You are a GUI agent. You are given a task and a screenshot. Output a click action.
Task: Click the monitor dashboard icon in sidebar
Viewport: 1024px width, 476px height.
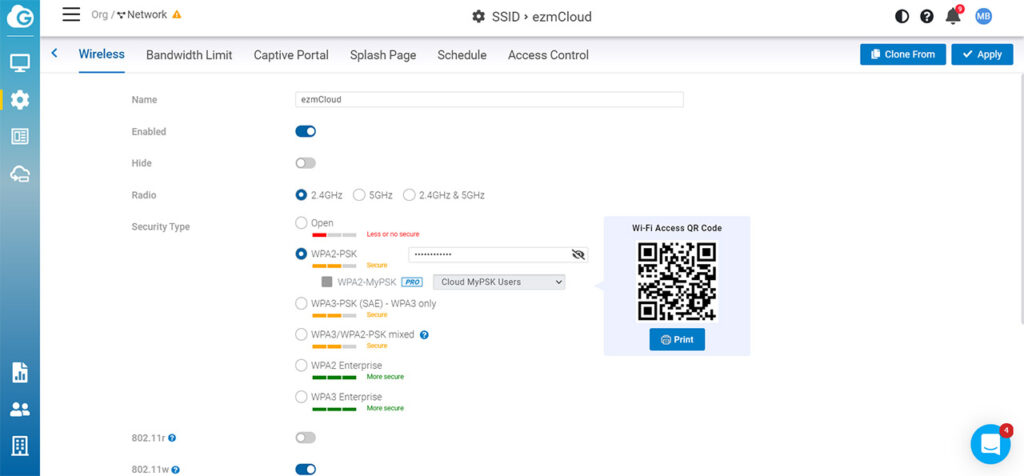pos(20,63)
